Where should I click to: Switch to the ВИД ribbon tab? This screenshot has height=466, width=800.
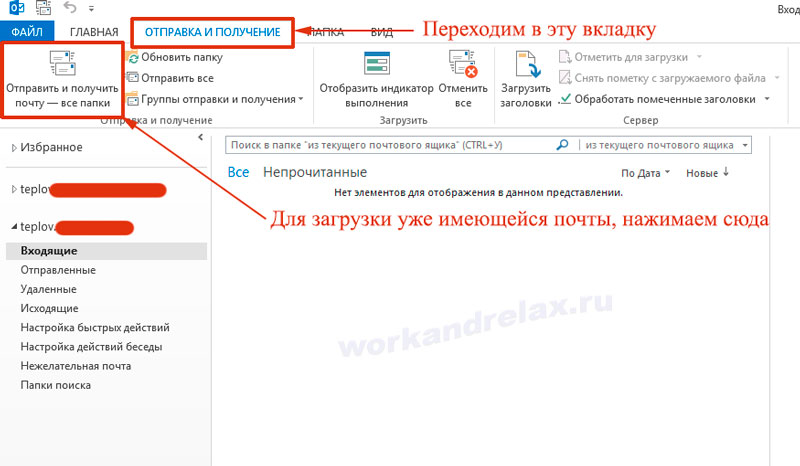point(382,32)
